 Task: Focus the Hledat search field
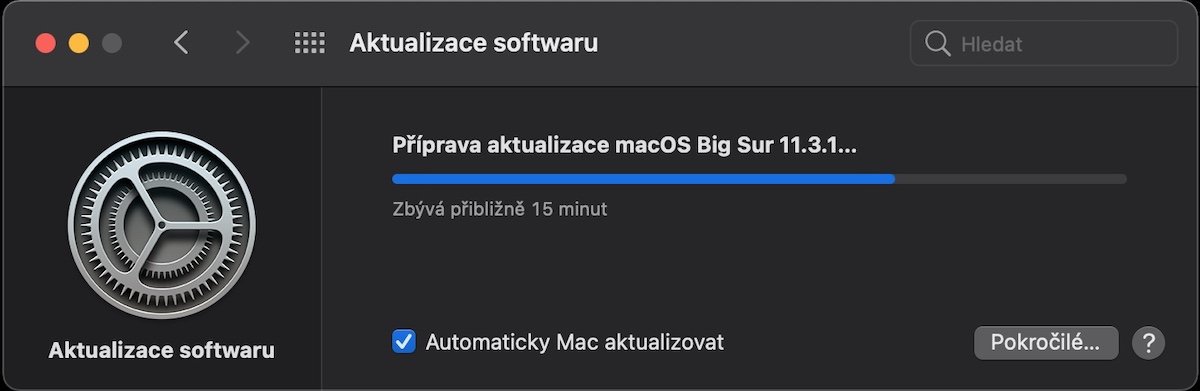pos(1044,44)
